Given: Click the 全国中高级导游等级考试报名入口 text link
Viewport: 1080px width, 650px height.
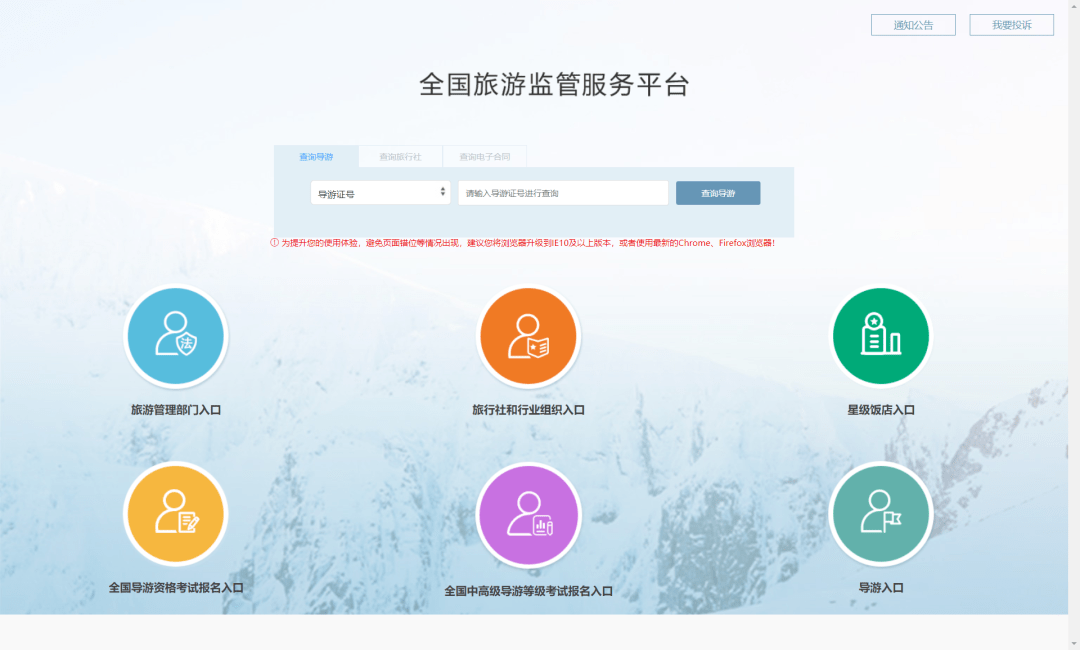Looking at the screenshot, I should coord(528,591).
